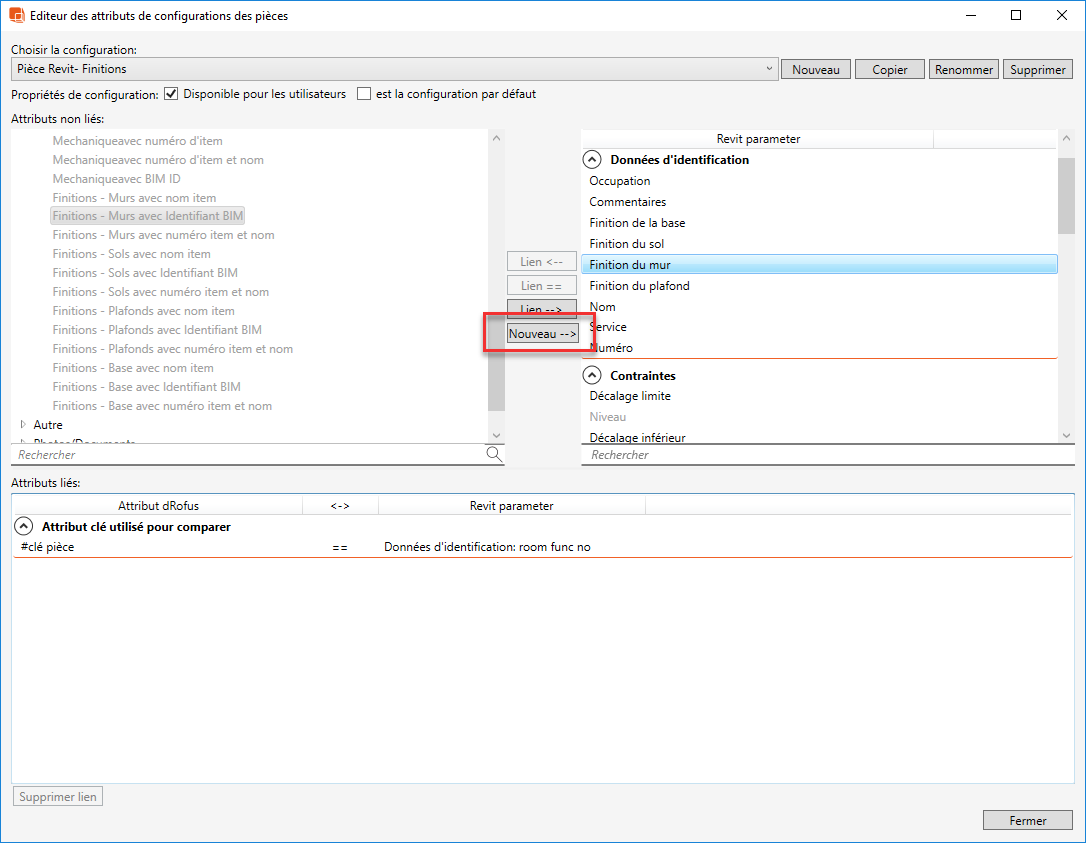1086x843 pixels.
Task: Enable est la configuration par défaut
Action: (x=364, y=94)
